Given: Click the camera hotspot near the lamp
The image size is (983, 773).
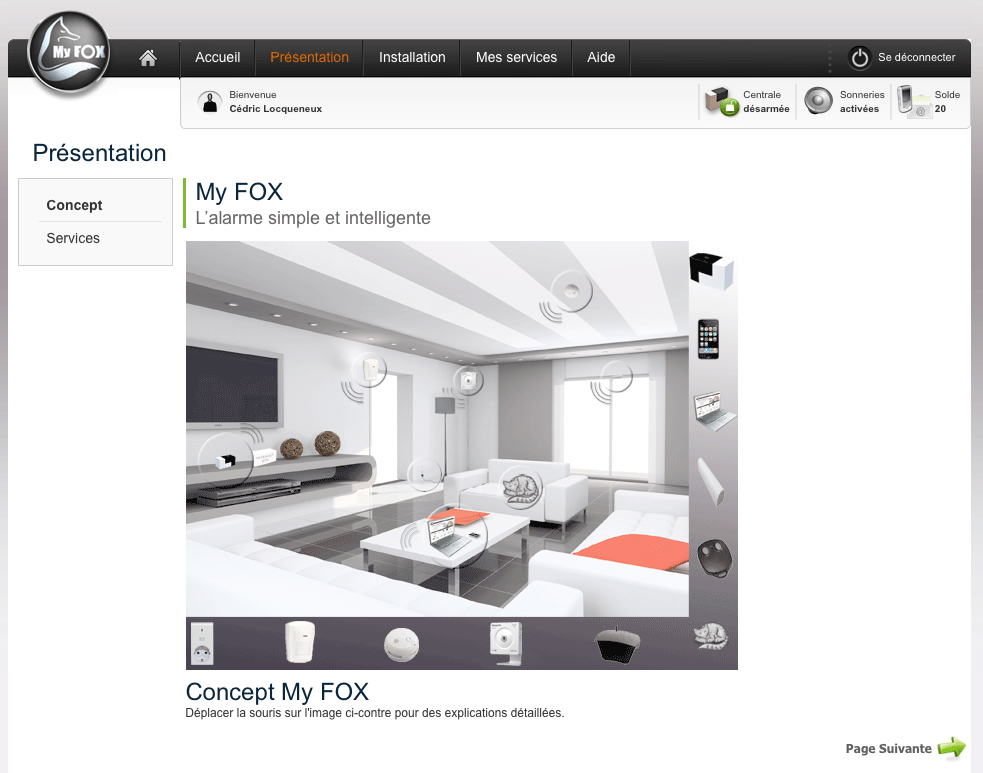Looking at the screenshot, I should pos(468,381).
